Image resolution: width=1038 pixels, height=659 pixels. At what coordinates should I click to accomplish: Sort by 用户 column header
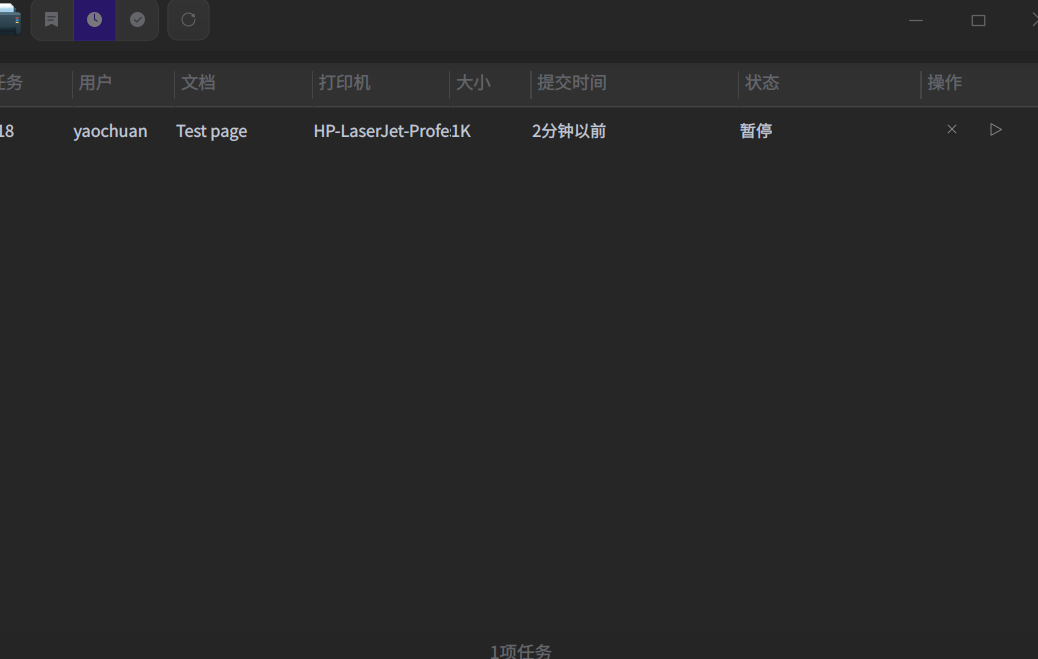(x=123, y=83)
